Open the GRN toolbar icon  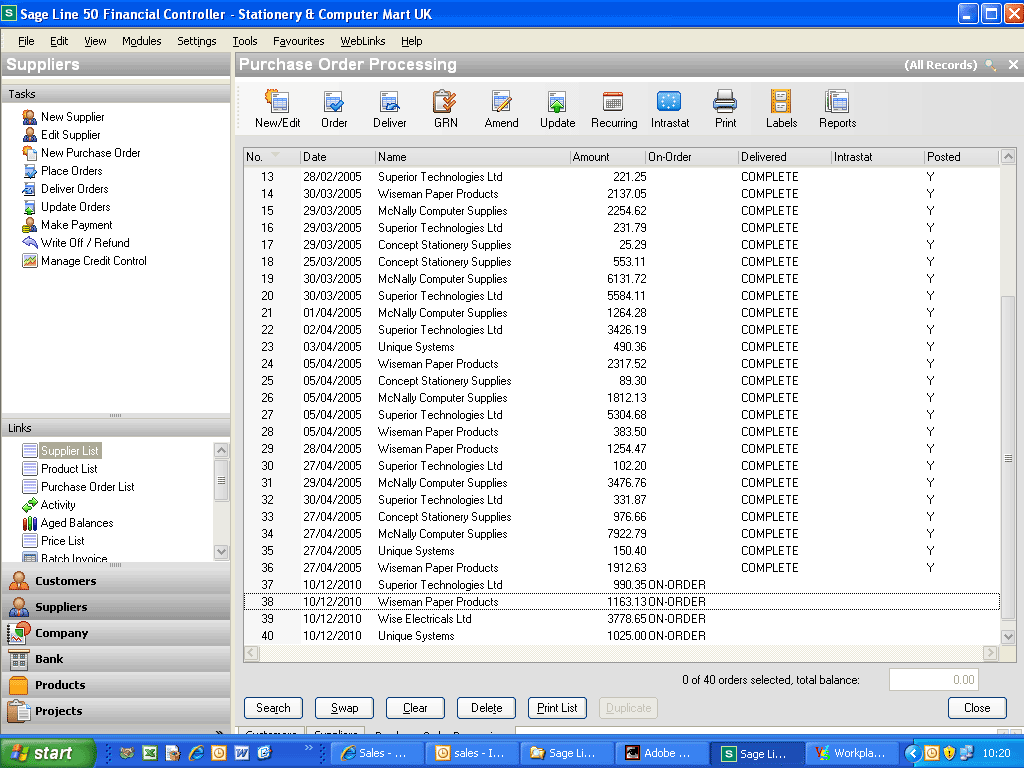pyautogui.click(x=445, y=108)
